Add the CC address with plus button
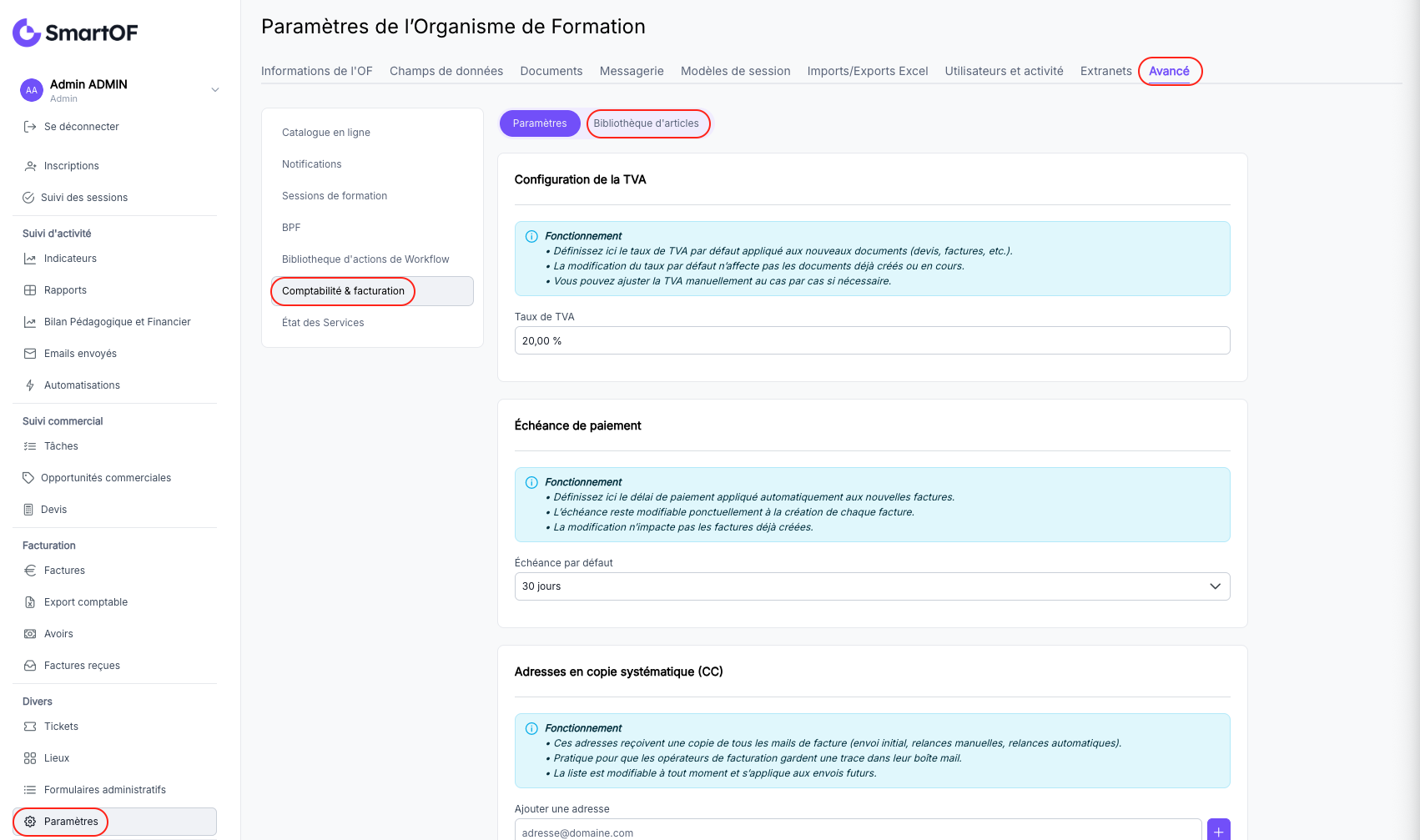The image size is (1420, 840). 1219,831
